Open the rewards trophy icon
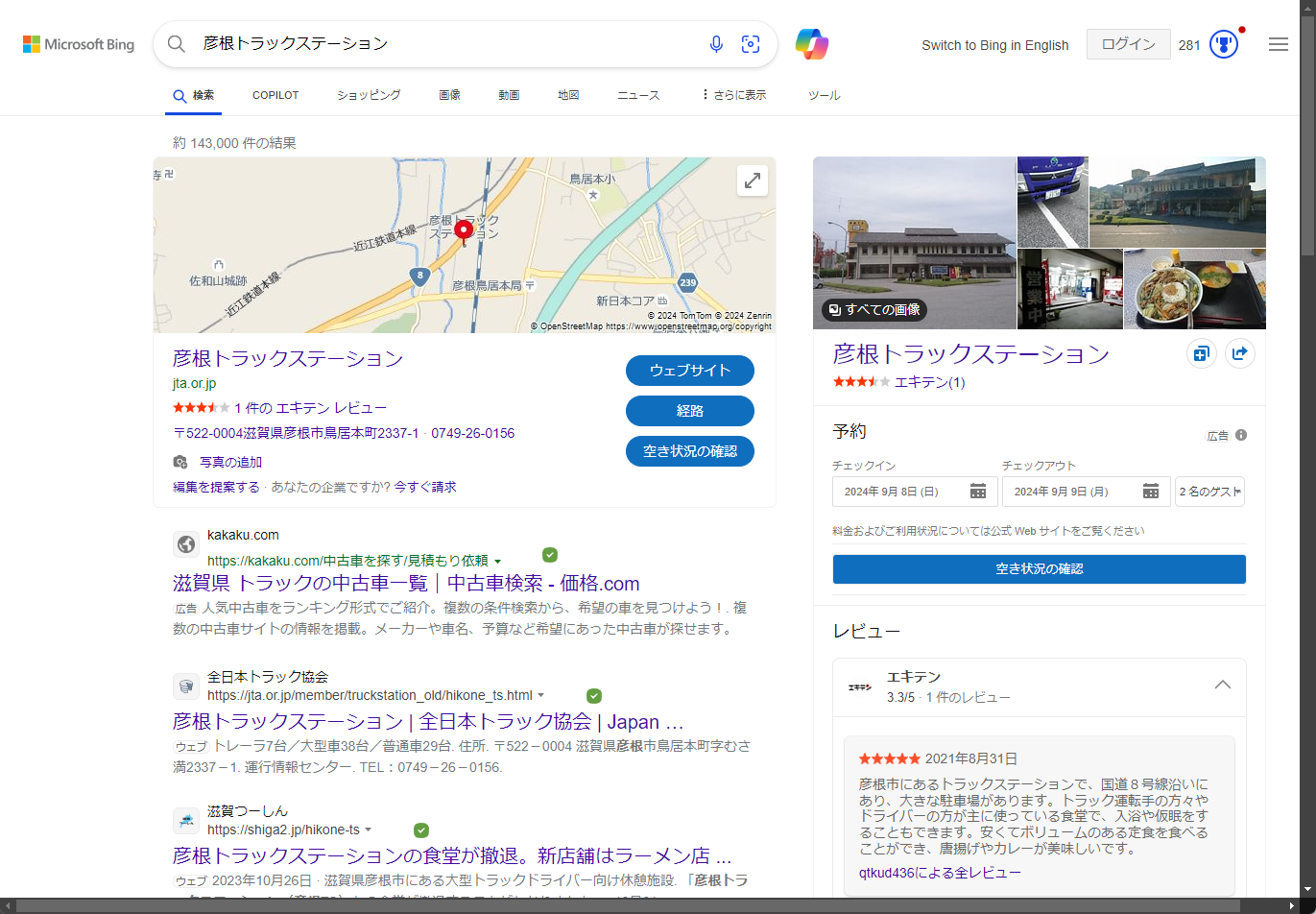The height and width of the screenshot is (914, 1316). (x=1224, y=44)
